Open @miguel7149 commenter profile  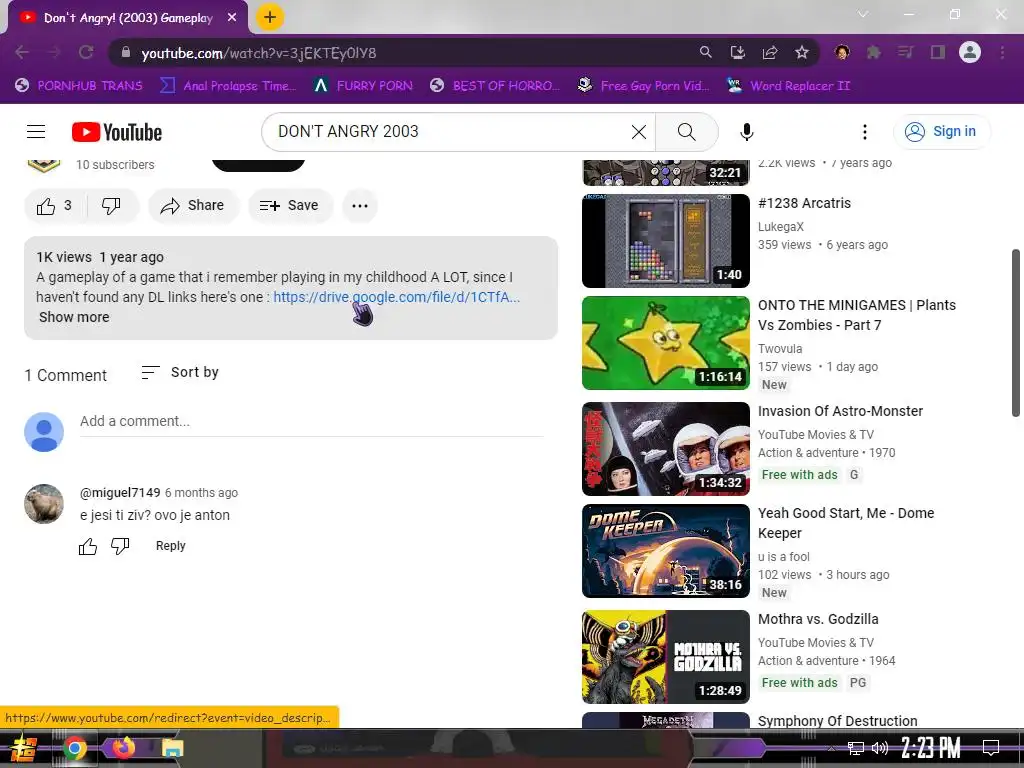click(x=120, y=492)
